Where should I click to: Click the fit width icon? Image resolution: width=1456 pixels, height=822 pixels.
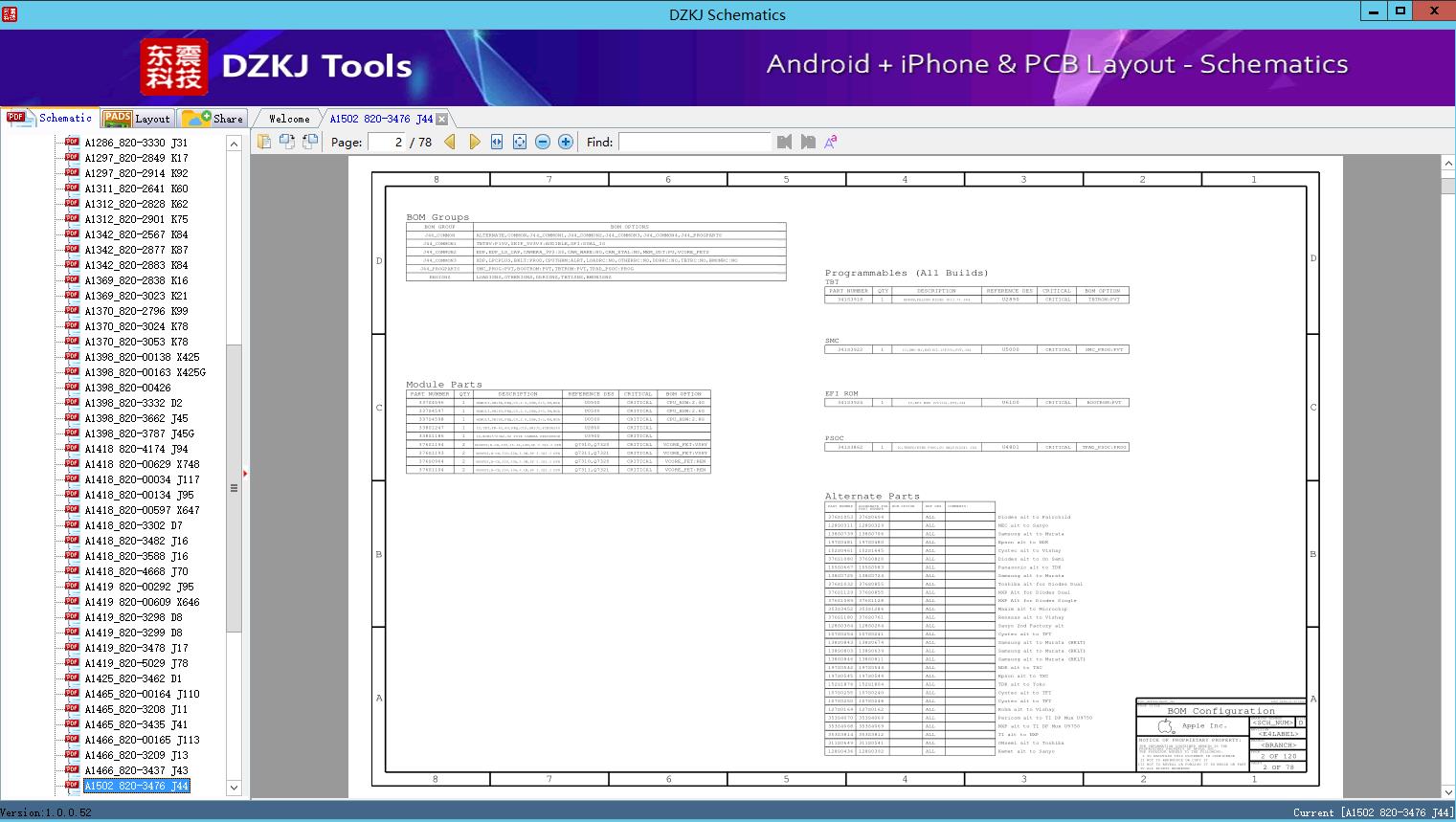click(x=497, y=142)
